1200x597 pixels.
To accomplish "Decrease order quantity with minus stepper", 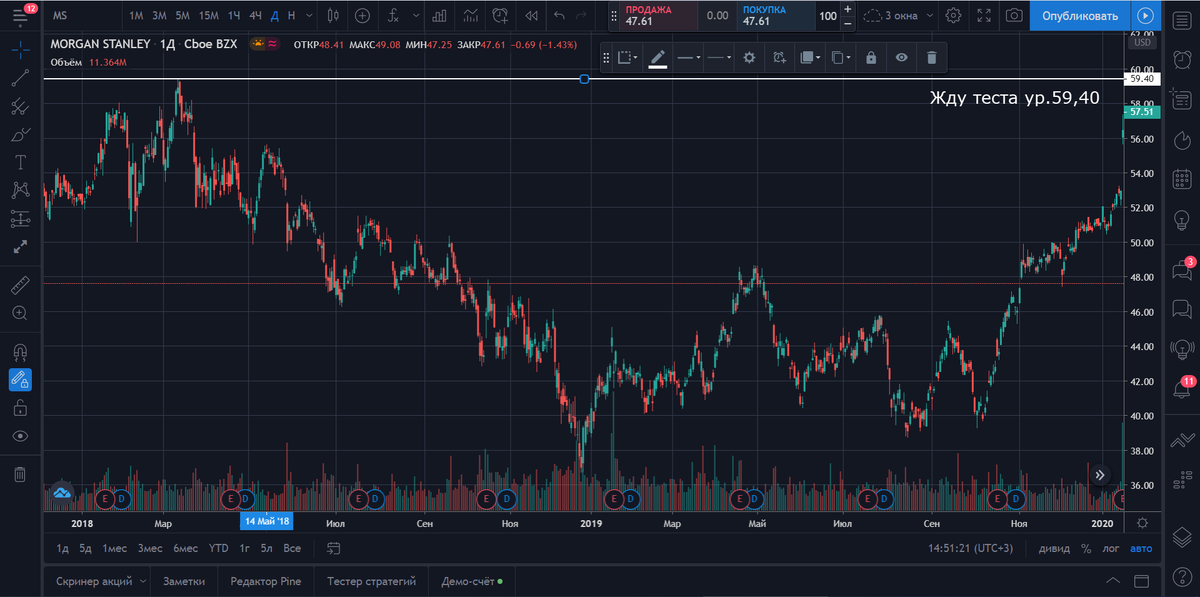I will (848, 22).
